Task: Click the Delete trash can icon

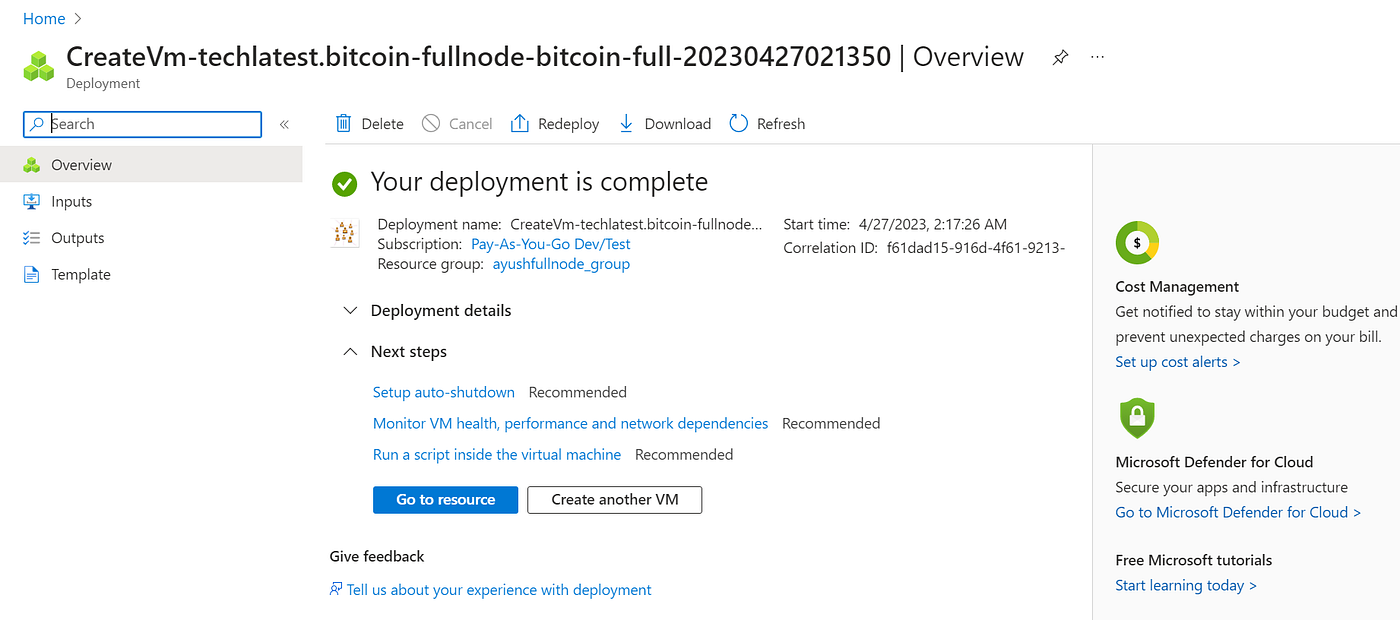Action: (343, 123)
